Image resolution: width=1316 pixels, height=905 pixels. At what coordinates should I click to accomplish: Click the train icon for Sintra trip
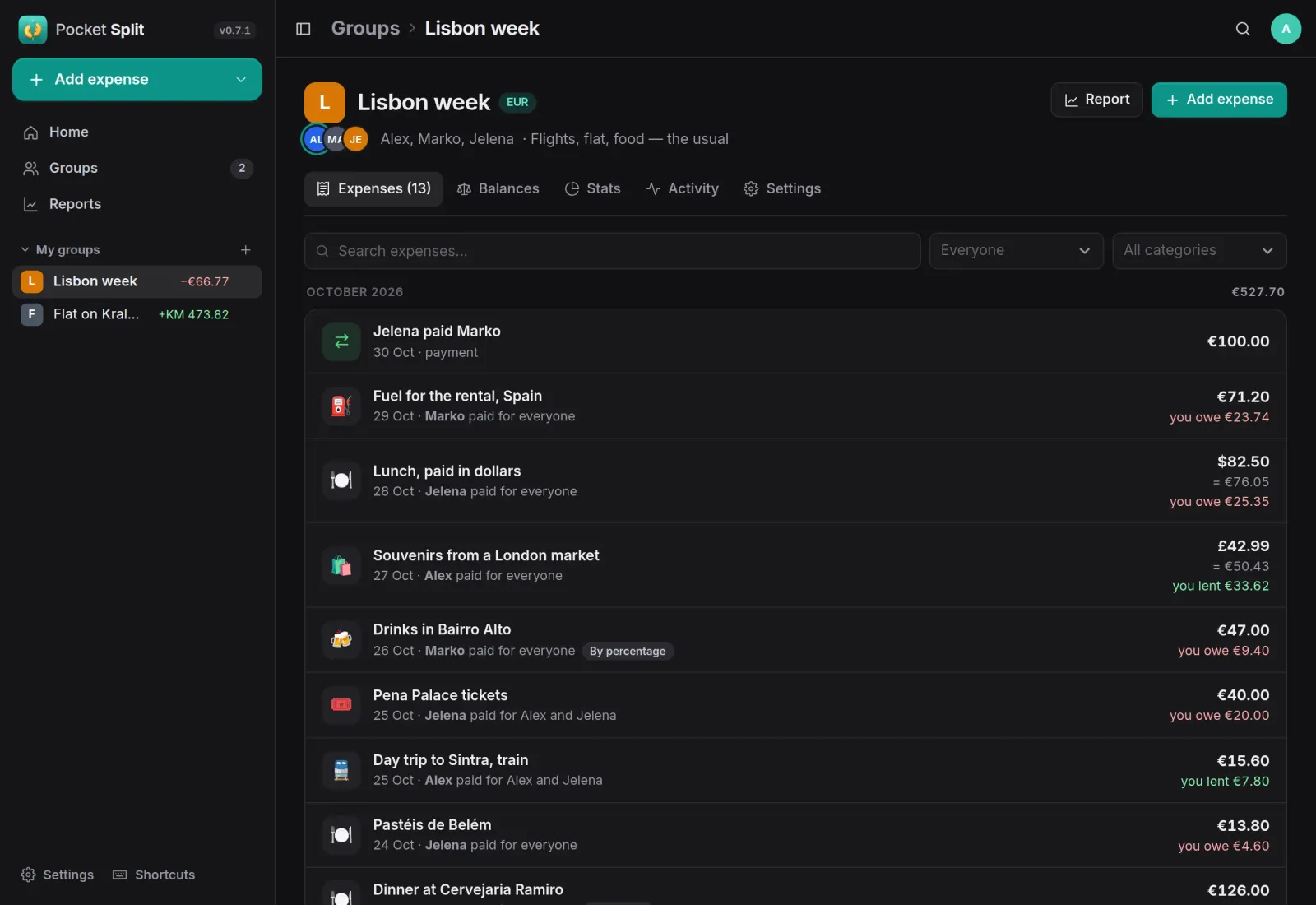341,770
